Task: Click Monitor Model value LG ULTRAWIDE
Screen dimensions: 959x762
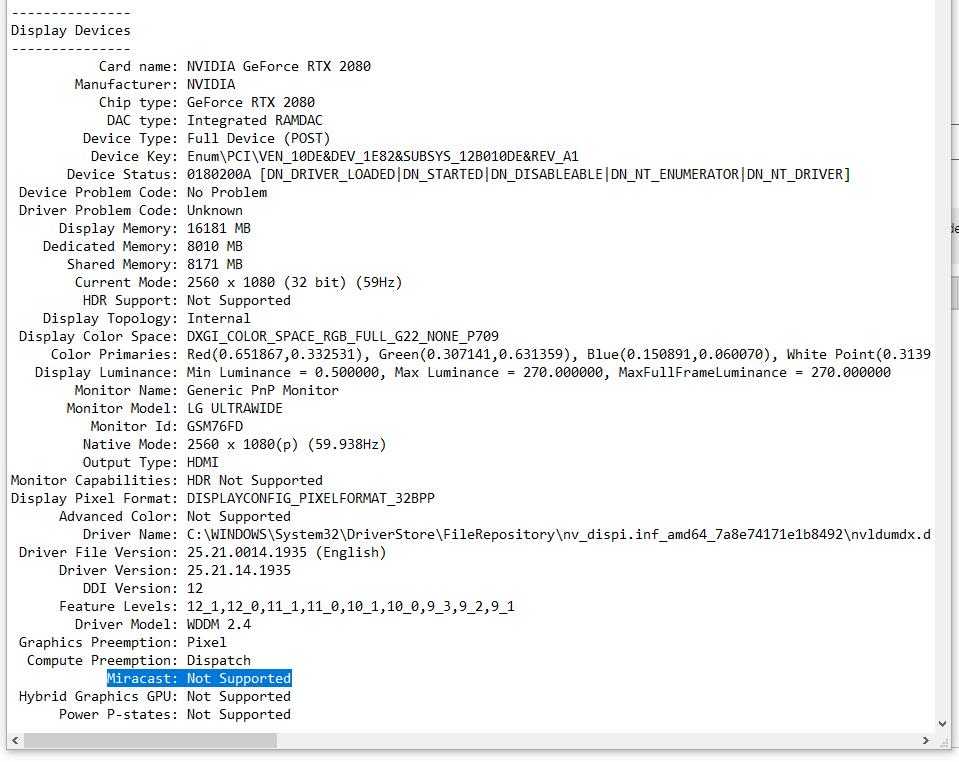Action: pos(235,409)
